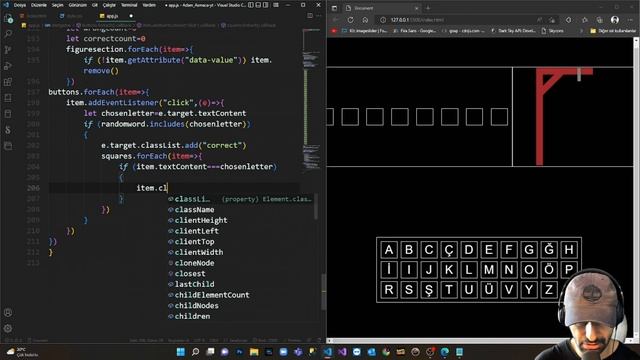Open the Source Control view in VS Code
Screen dimensions: 640x360
coord(8,50)
